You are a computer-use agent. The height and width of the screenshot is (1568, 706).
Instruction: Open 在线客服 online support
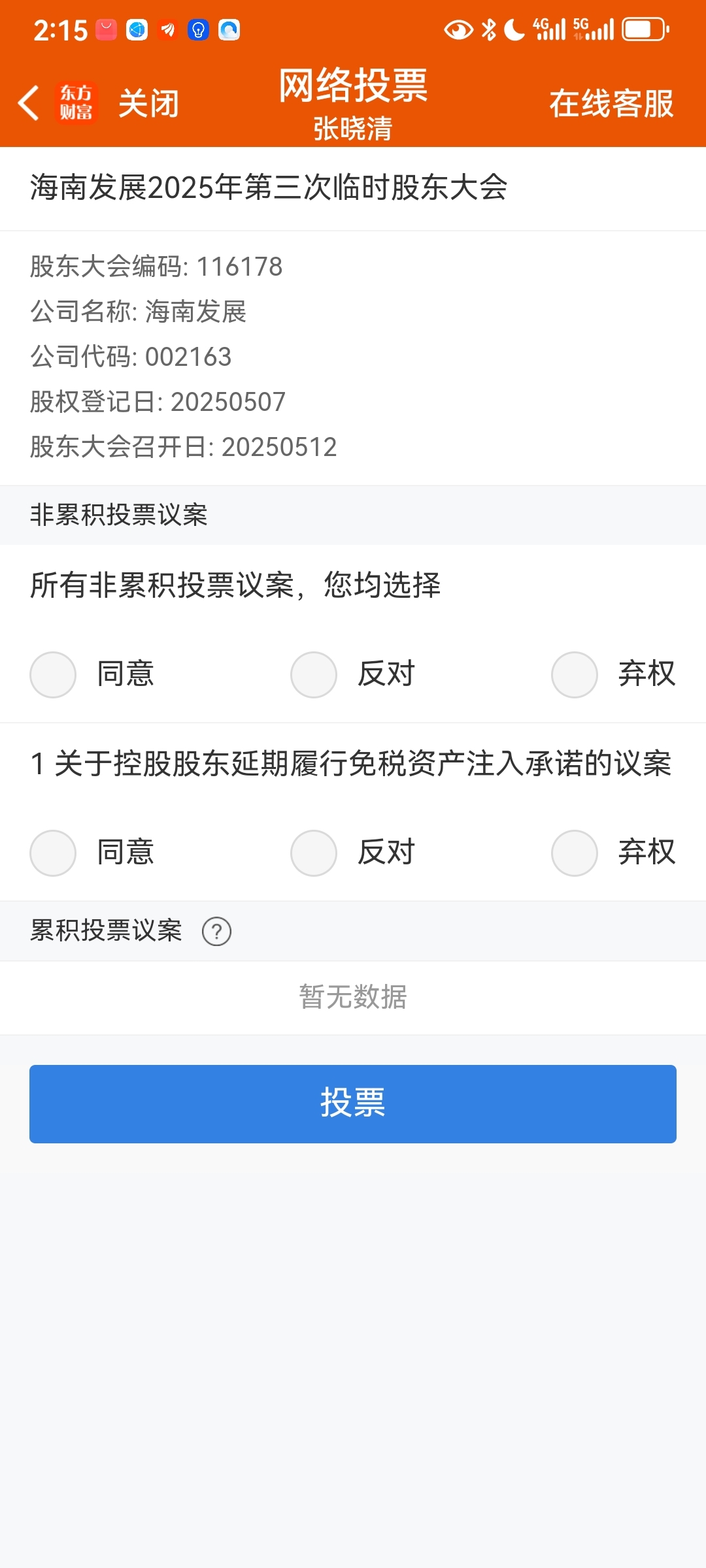[x=611, y=104]
